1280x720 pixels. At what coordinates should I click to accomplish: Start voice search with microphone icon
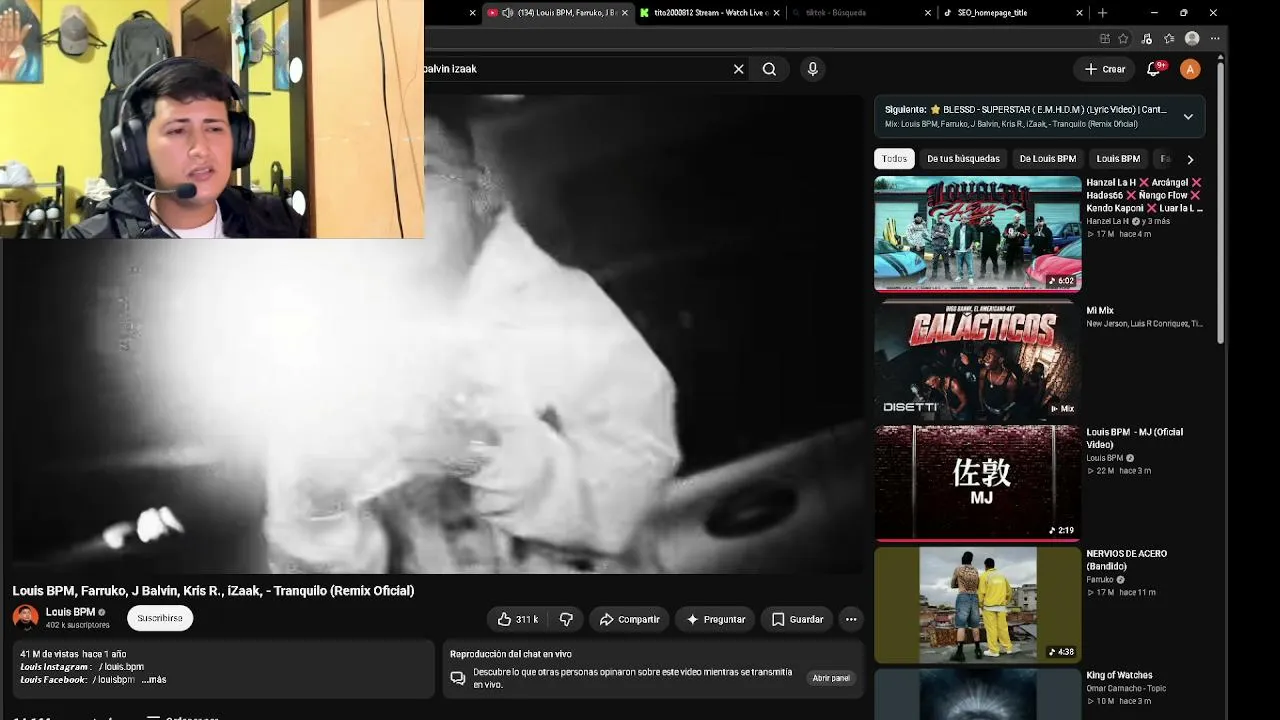pyautogui.click(x=812, y=69)
